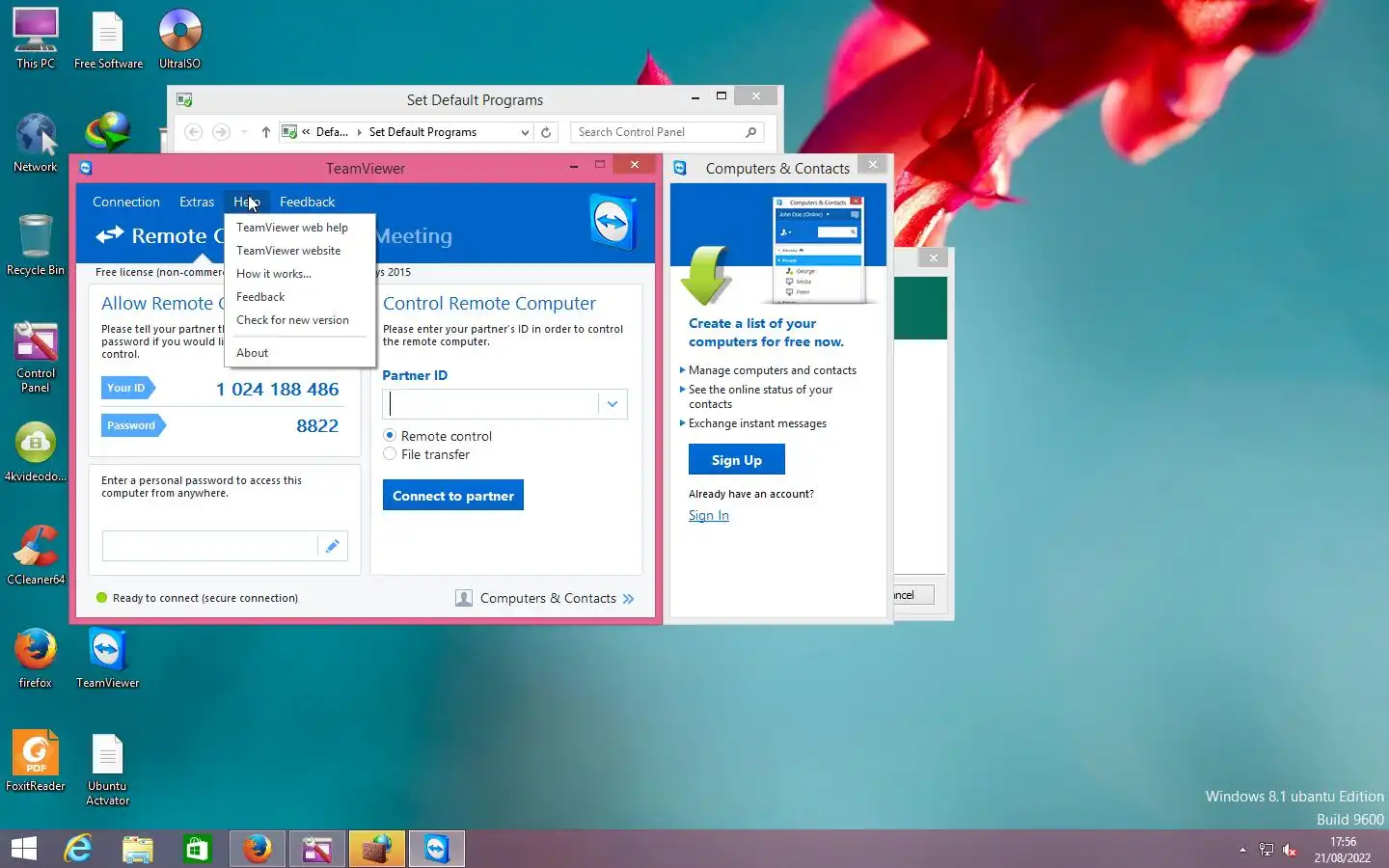Open This PC desktop icon

[36, 39]
